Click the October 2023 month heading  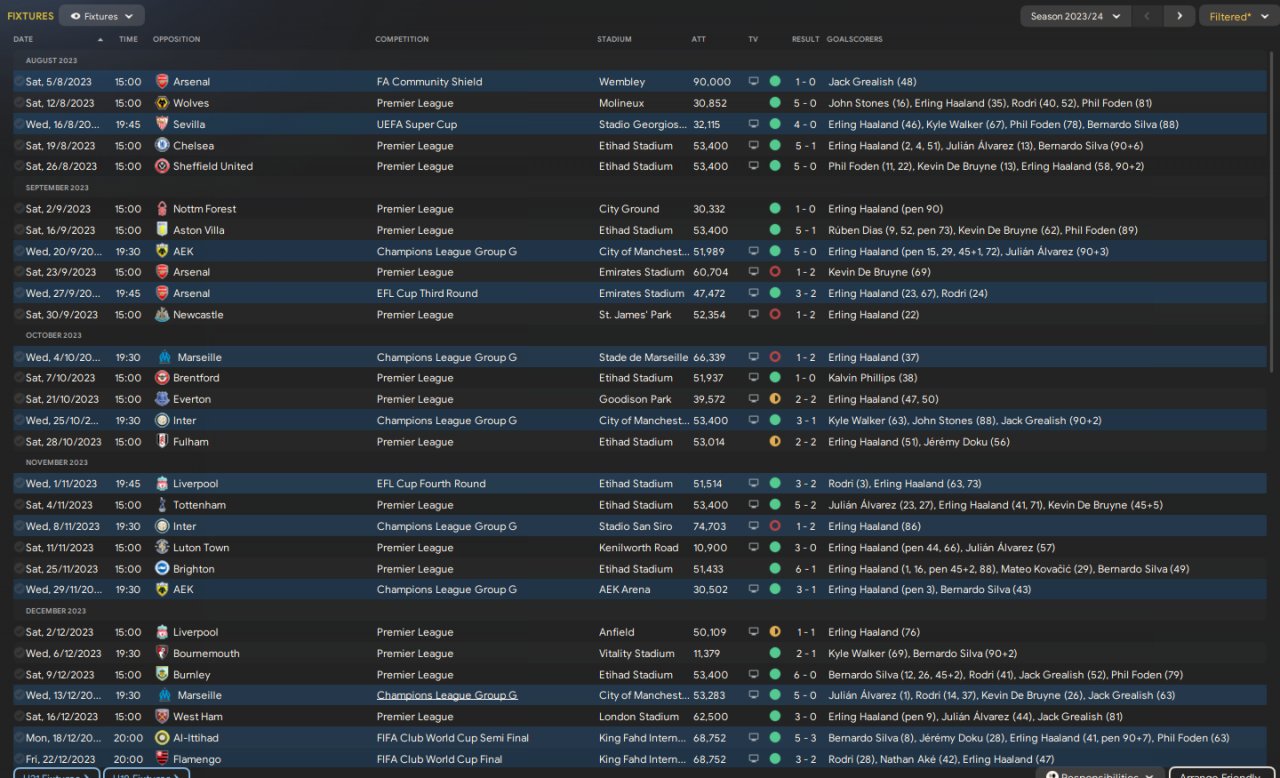coord(54,335)
